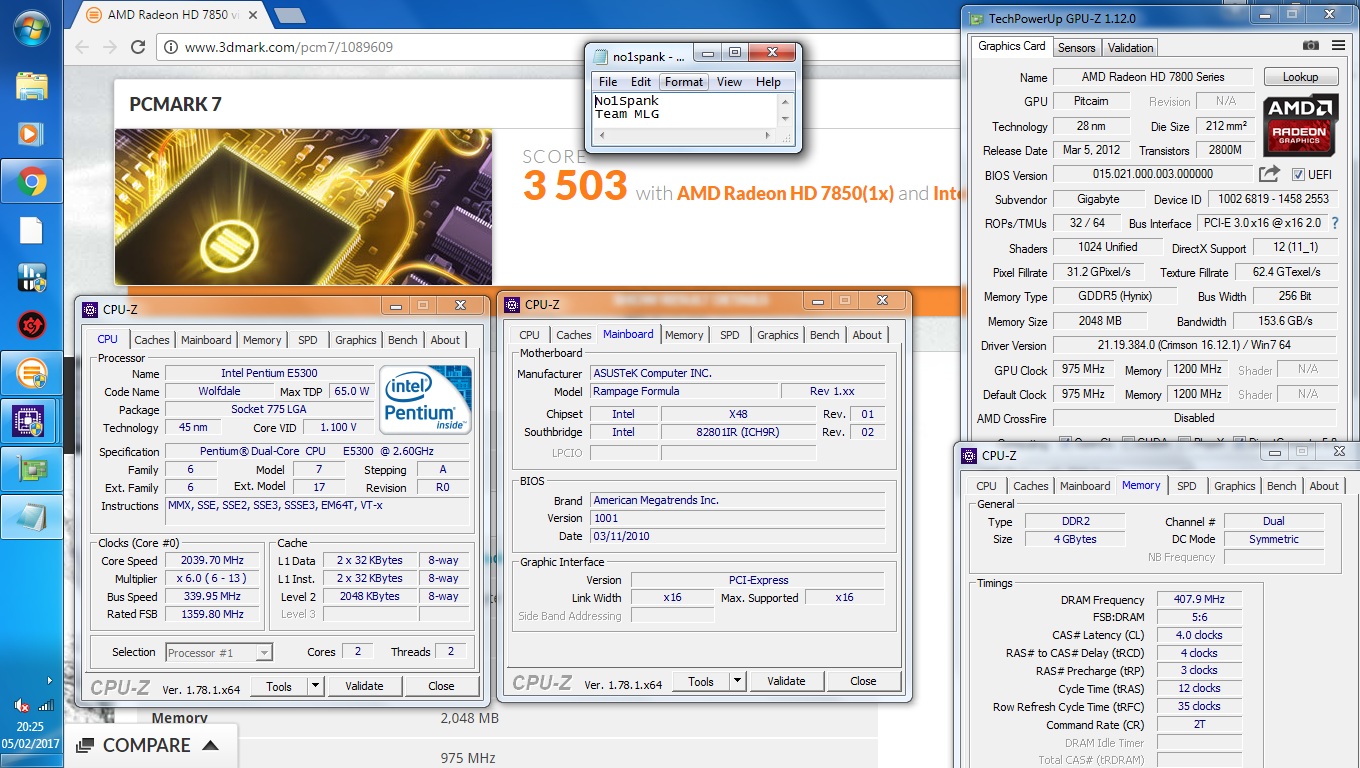Click the CPU-Z Memory window title icon
This screenshot has height=768, width=1360.
tap(969, 456)
